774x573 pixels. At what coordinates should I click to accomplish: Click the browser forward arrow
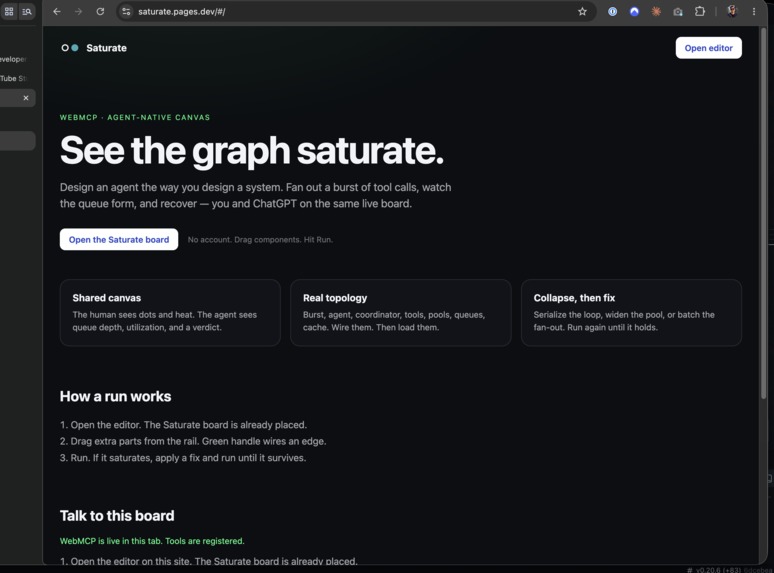point(78,11)
